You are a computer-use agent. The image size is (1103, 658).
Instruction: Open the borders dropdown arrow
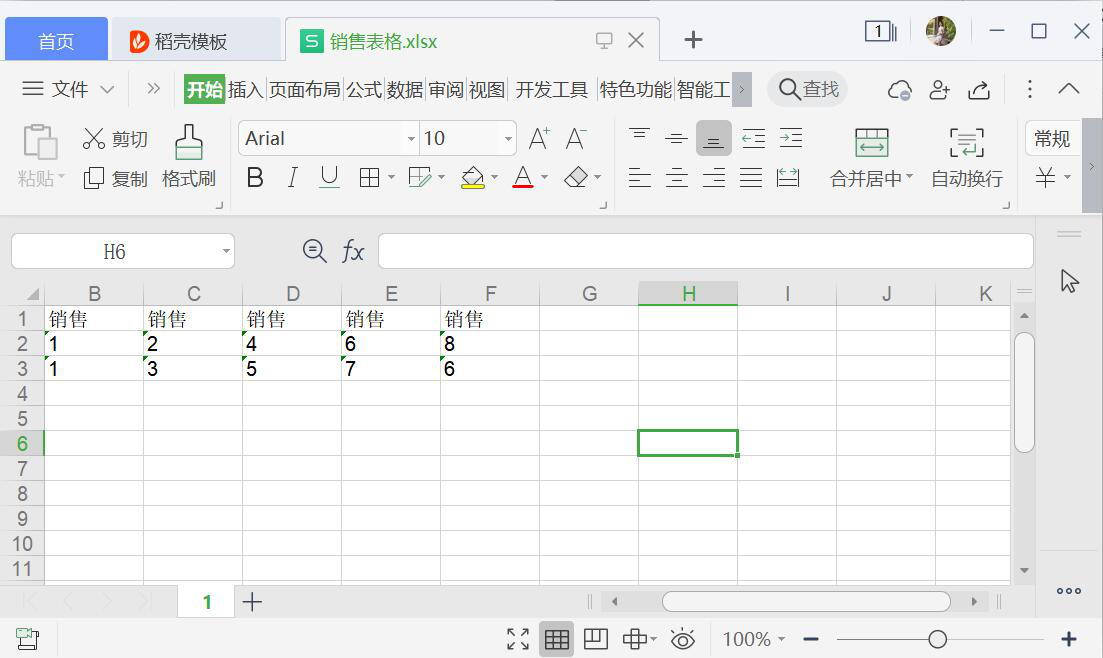point(391,177)
